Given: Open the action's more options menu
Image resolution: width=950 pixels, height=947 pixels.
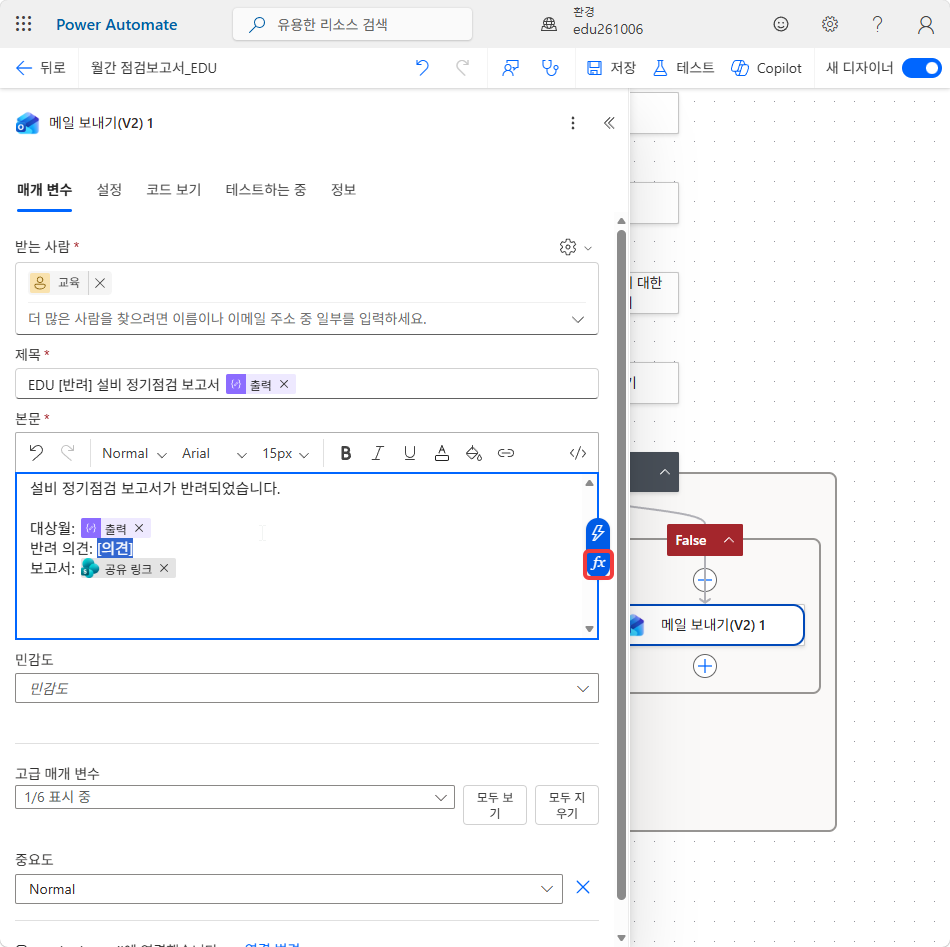Looking at the screenshot, I should point(573,124).
